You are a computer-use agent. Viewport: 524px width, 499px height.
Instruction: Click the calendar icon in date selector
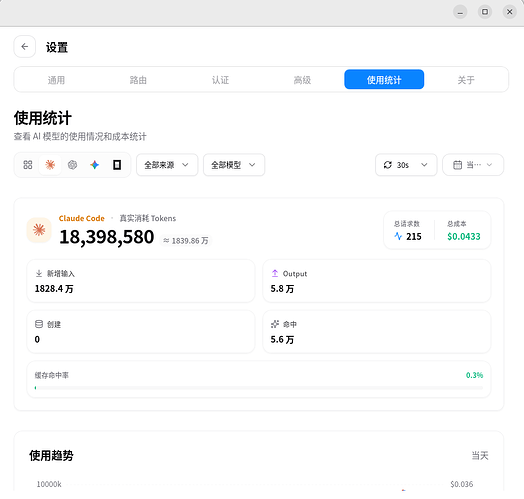coord(457,165)
